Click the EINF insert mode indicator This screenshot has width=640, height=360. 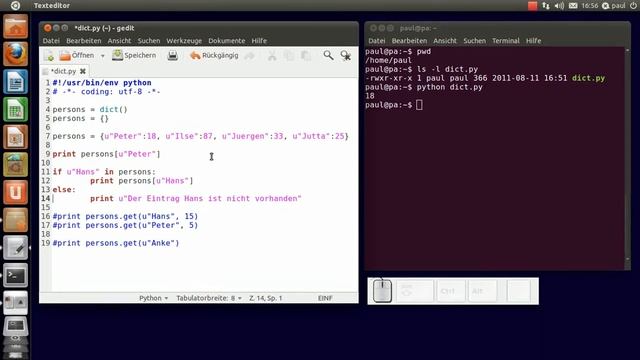click(x=325, y=298)
